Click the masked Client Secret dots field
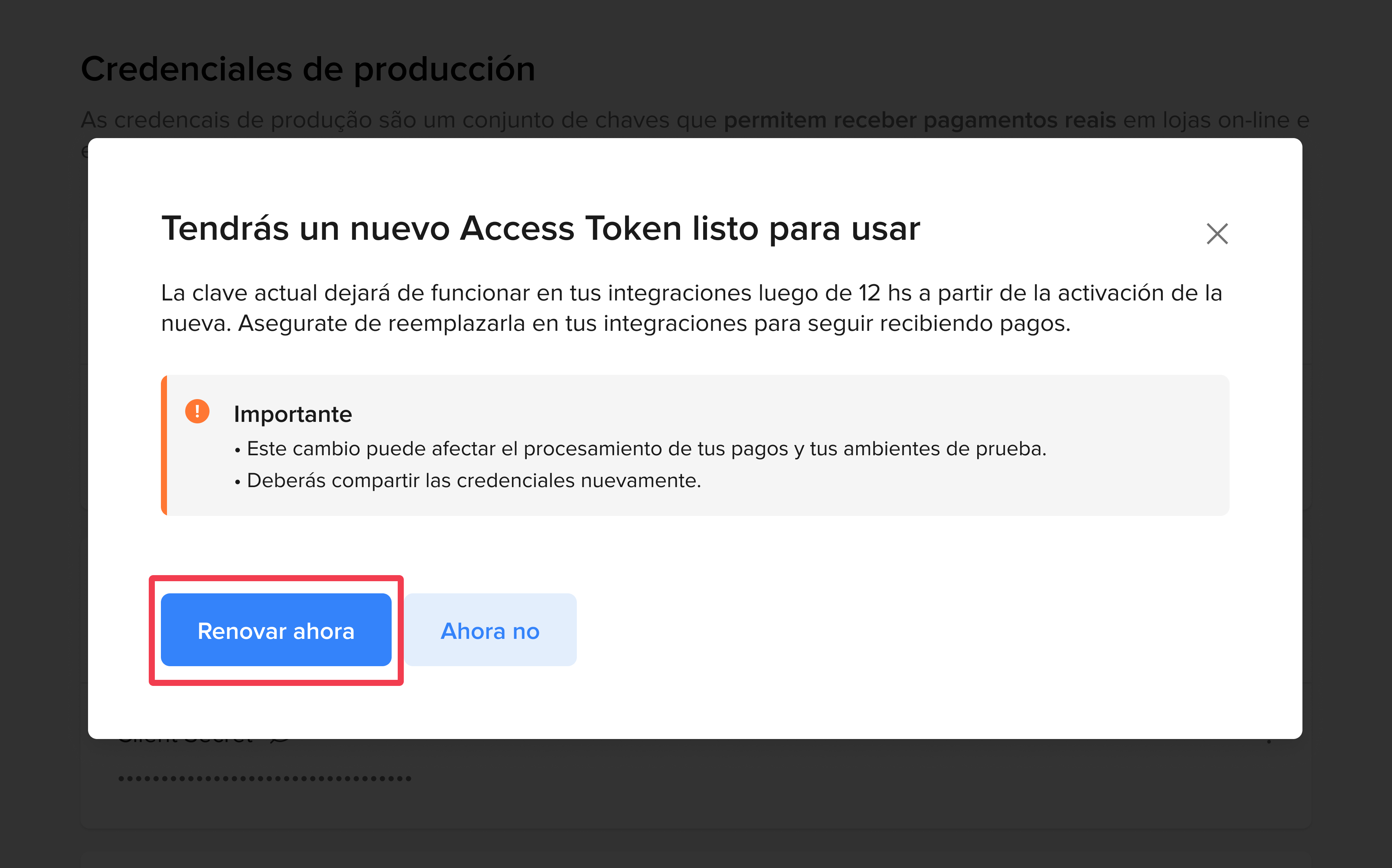Screen dimensions: 1392x868 point(265,779)
